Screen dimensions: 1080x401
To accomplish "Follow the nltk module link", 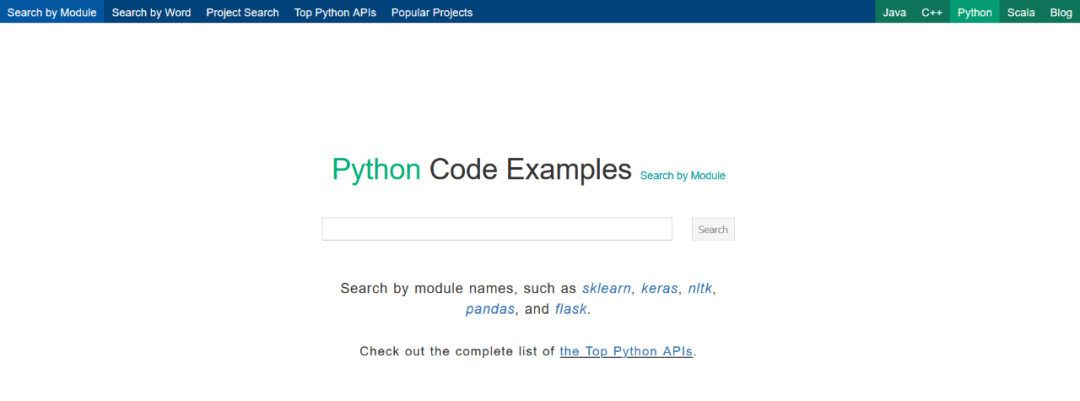I will tap(699, 288).
